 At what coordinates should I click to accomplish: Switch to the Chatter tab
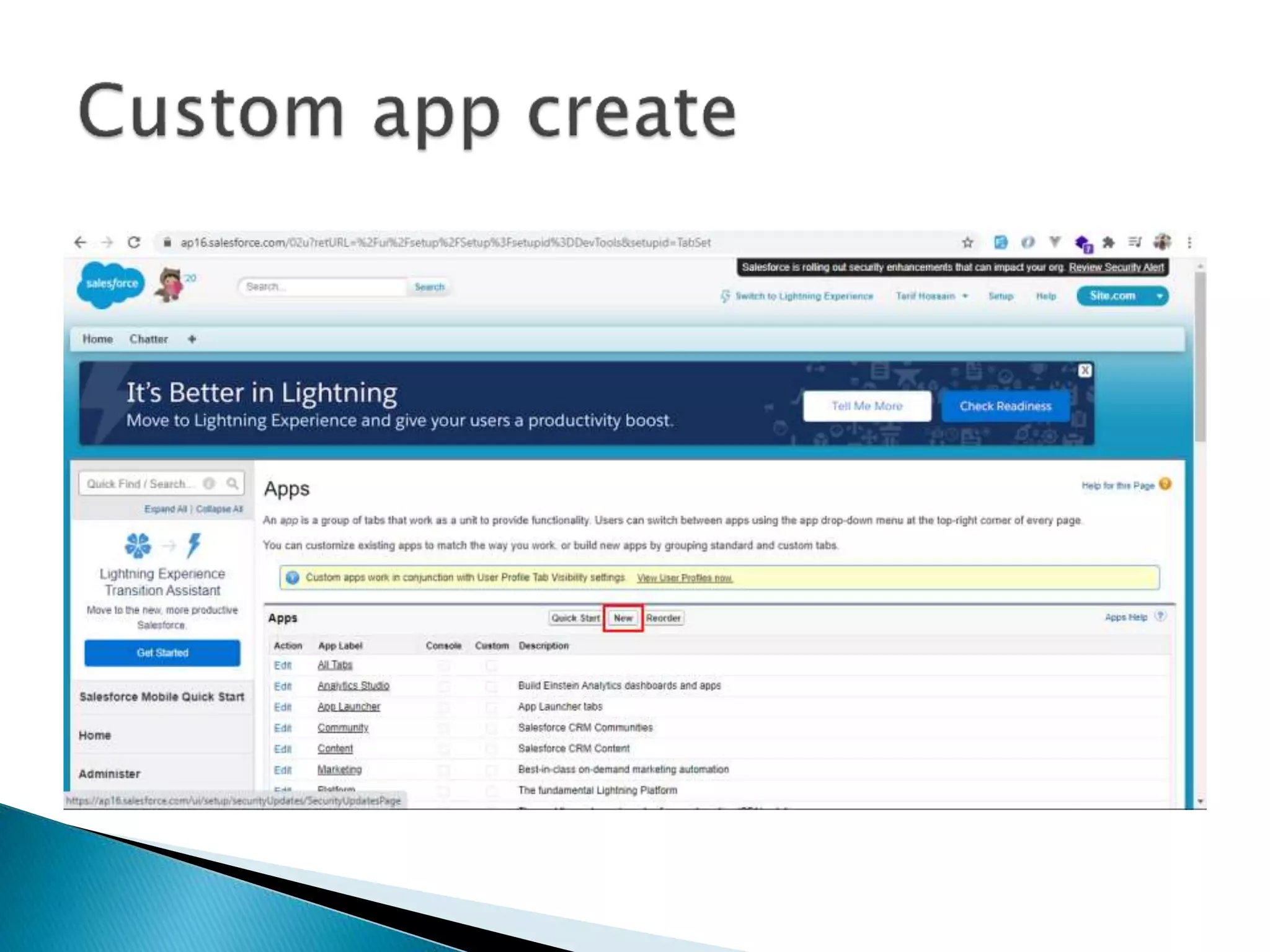tap(148, 339)
